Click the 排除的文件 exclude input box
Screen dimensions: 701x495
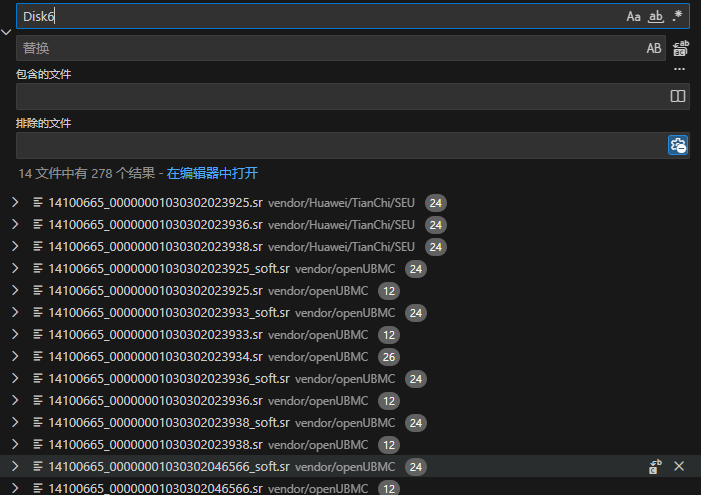(x=338, y=145)
